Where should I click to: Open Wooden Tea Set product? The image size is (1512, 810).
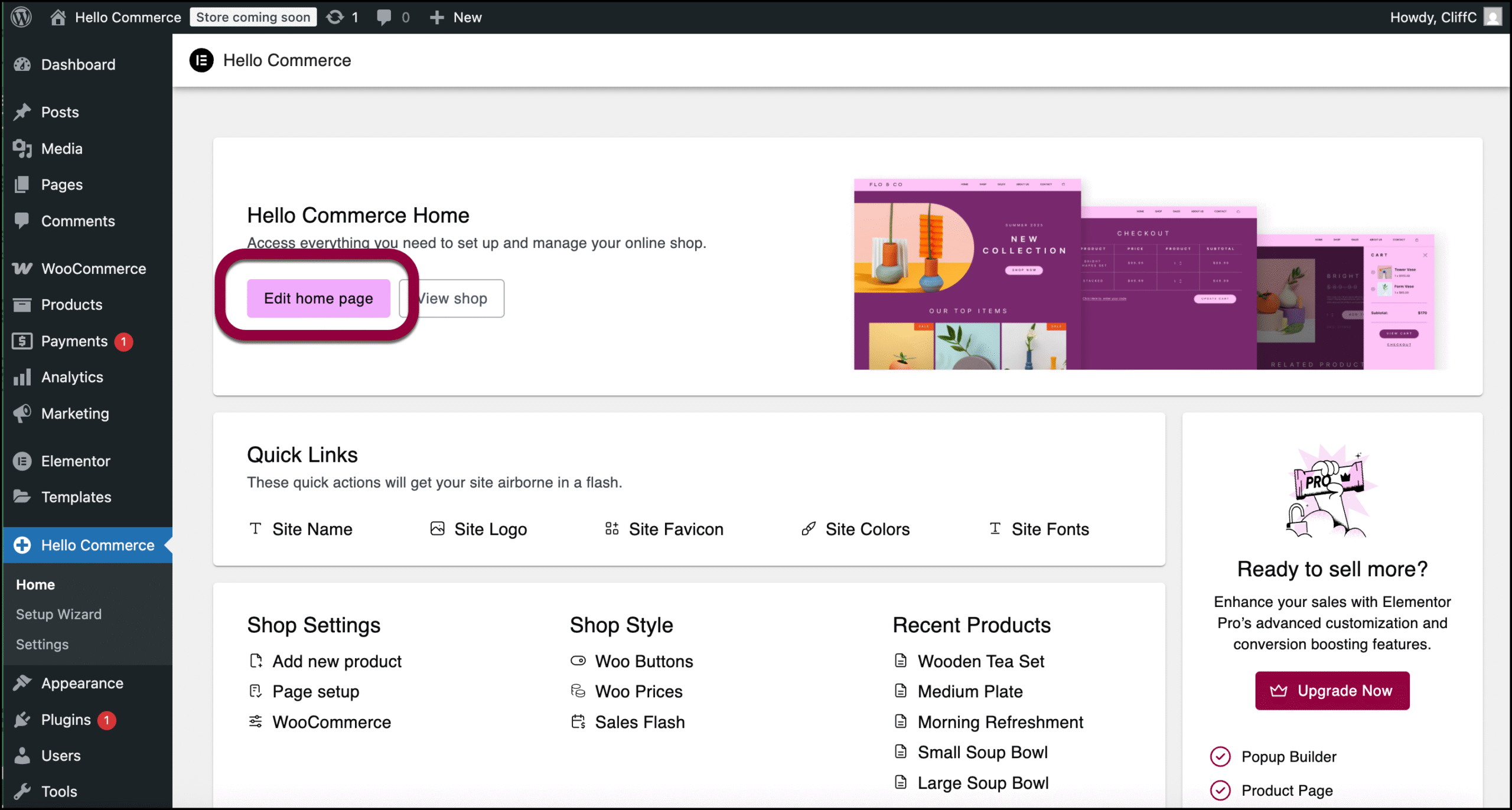pyautogui.click(x=969, y=661)
